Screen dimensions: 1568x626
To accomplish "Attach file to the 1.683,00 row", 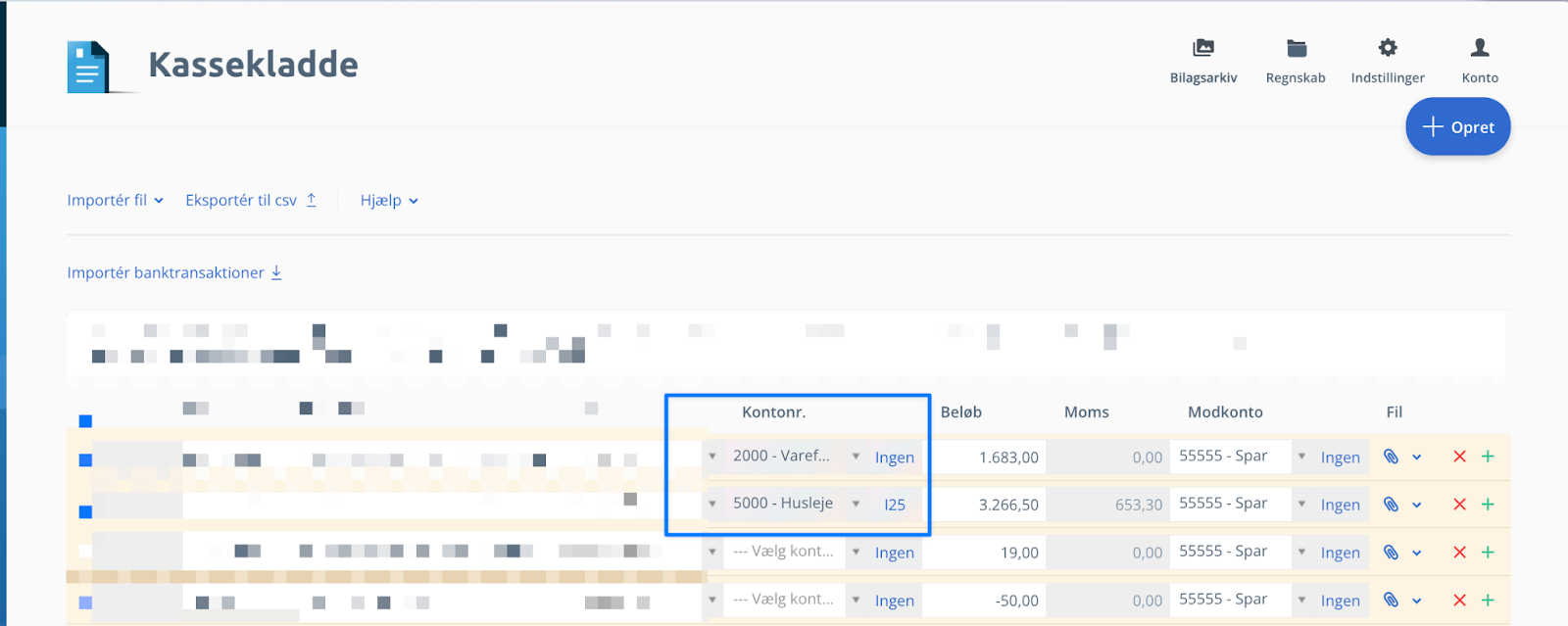I will (1391, 457).
